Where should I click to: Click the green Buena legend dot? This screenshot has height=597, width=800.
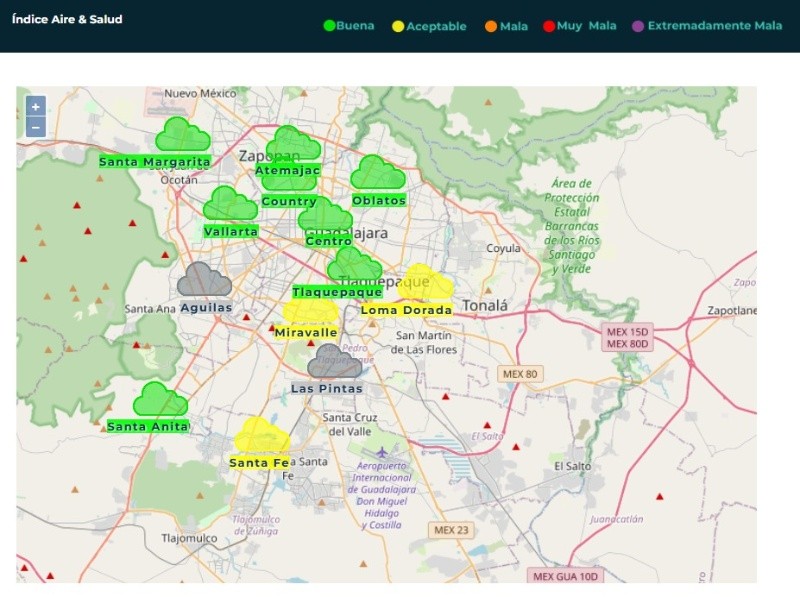point(329,26)
